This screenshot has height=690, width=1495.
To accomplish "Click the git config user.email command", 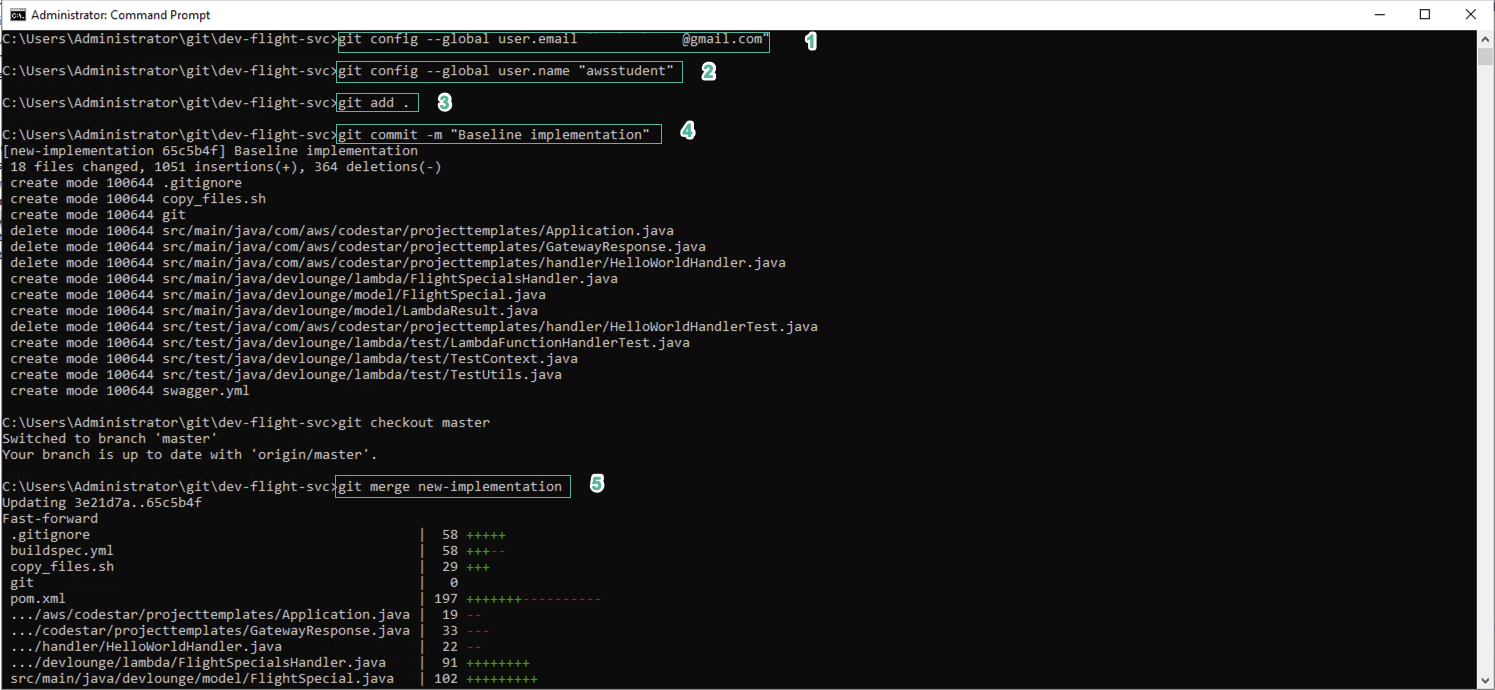I will (553, 40).
